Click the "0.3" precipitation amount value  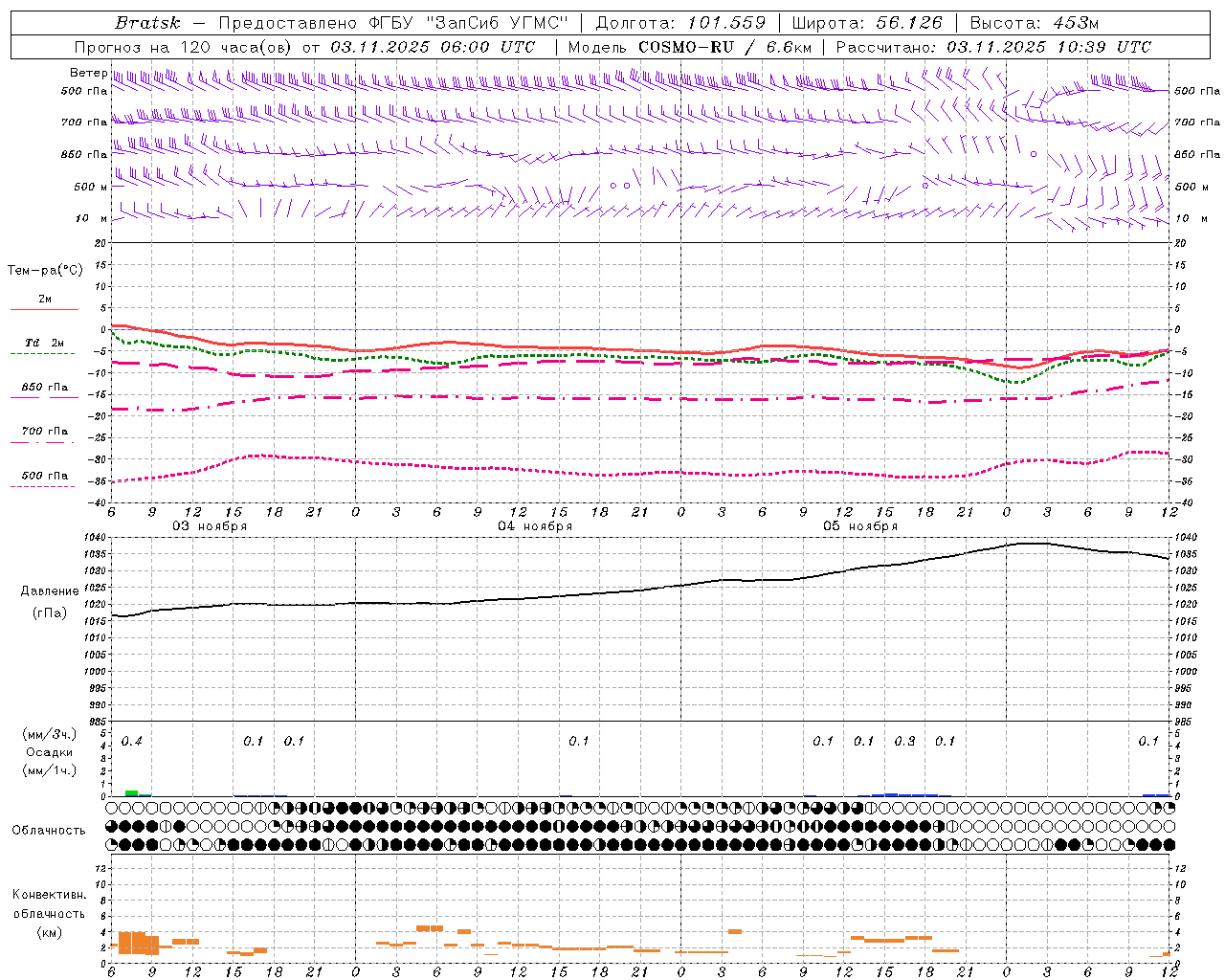coord(904,741)
